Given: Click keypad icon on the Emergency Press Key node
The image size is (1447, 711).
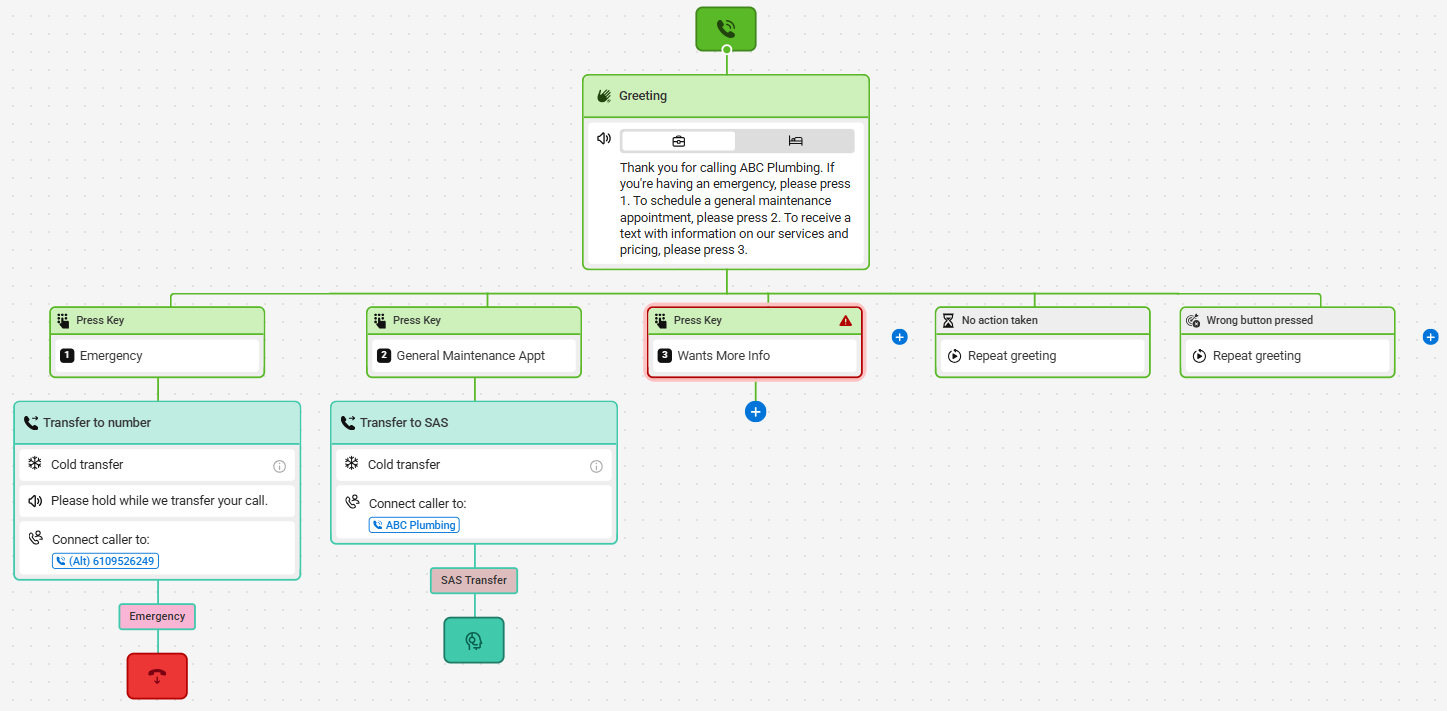Looking at the screenshot, I should (63, 320).
